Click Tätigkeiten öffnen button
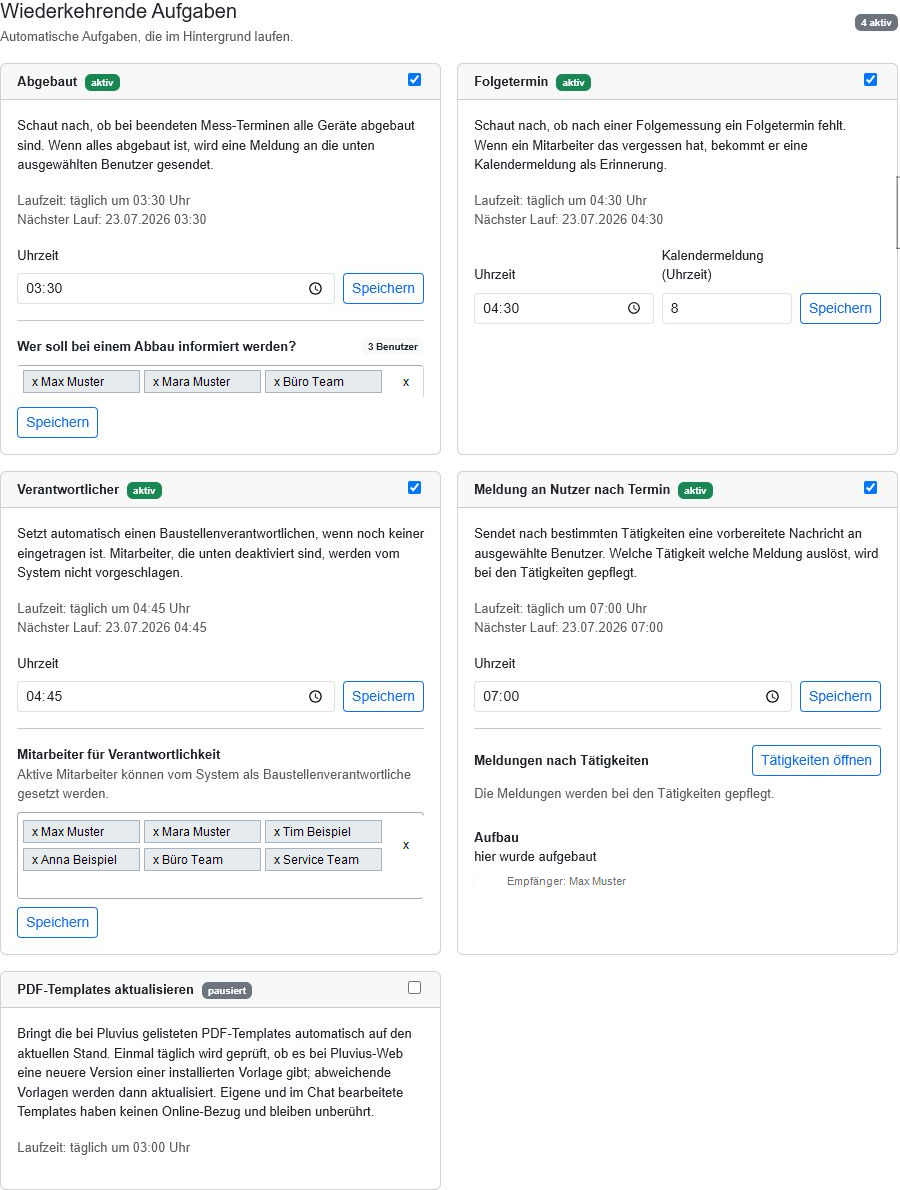 tap(816, 760)
